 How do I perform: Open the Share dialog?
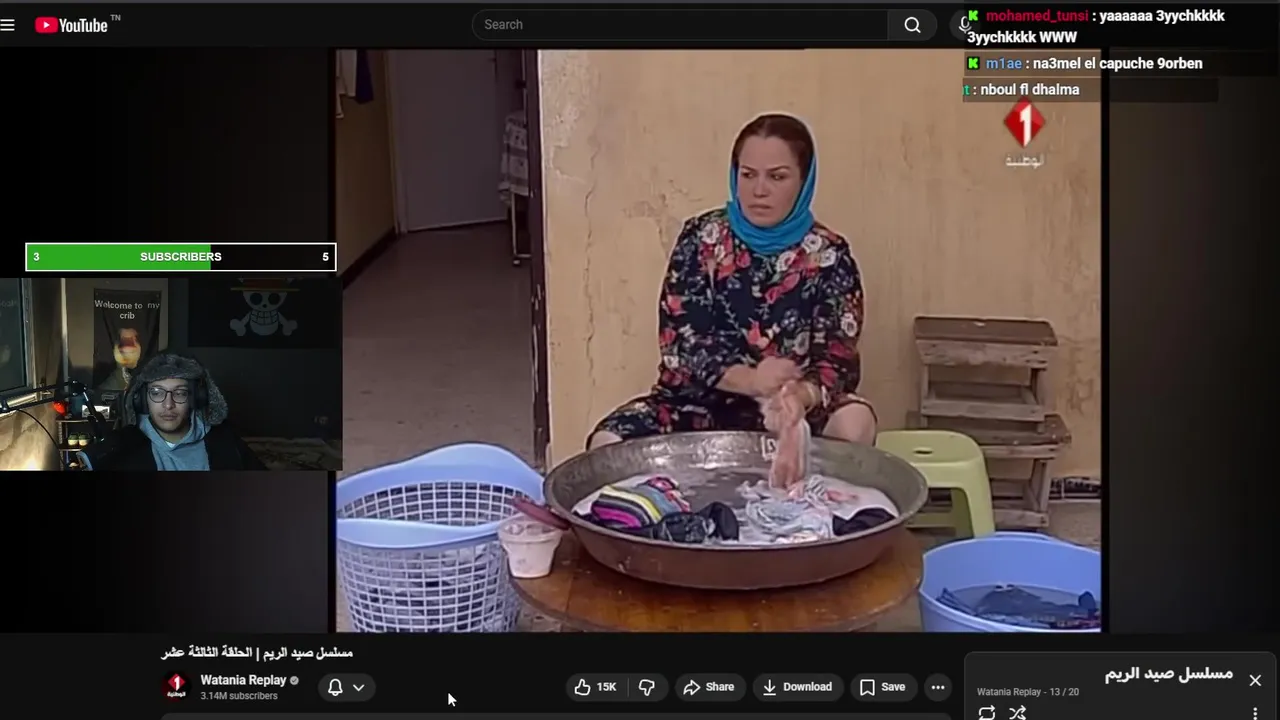(709, 687)
